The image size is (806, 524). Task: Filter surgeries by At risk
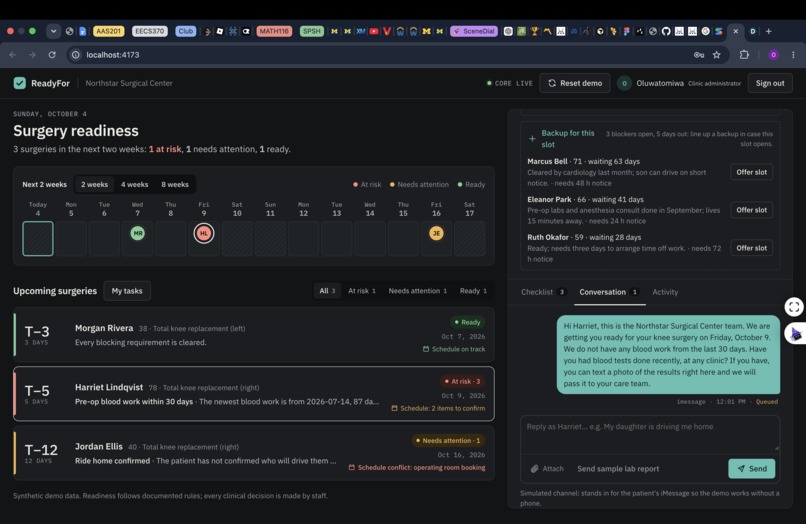coord(361,291)
